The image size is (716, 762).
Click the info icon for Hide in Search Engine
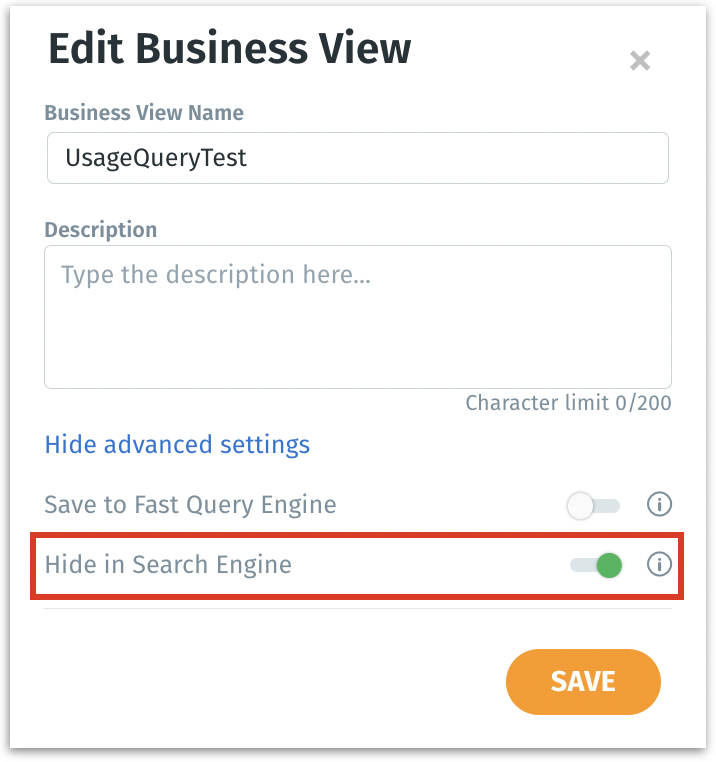point(659,565)
